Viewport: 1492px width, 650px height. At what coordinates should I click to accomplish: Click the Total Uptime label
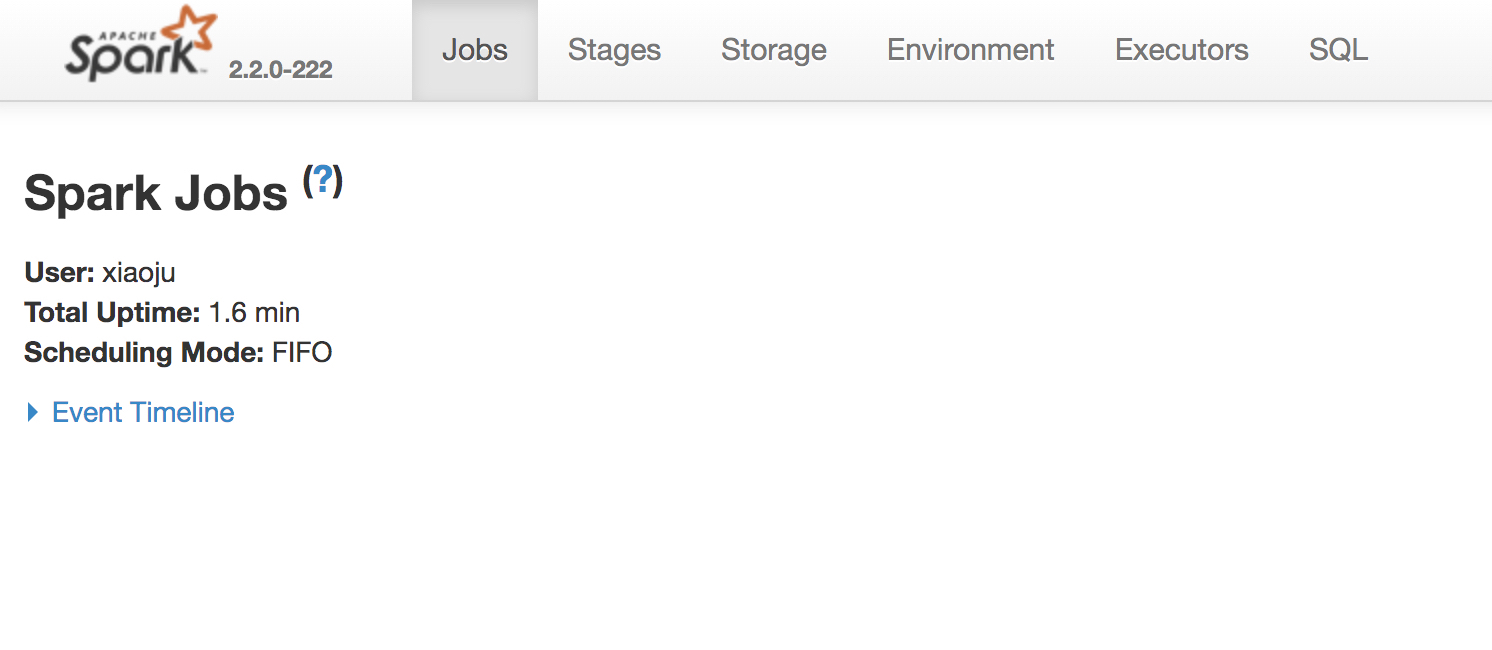(112, 312)
